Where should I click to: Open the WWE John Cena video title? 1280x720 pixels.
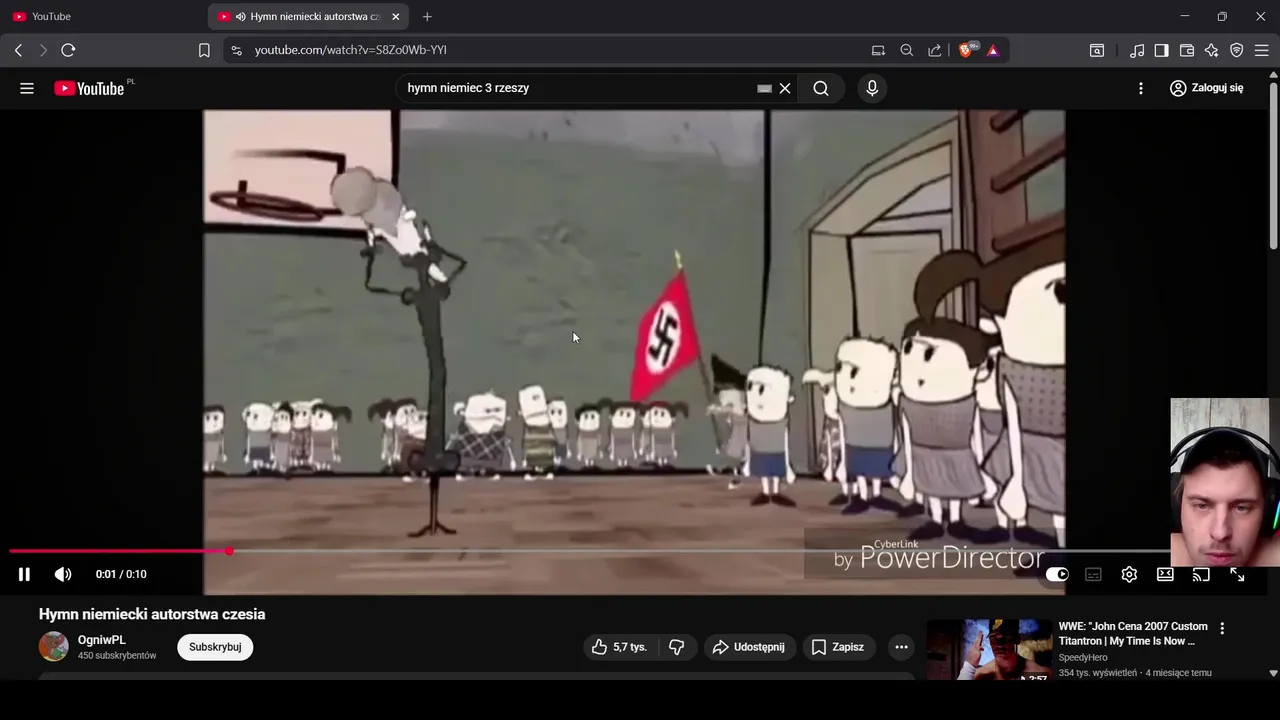point(1133,633)
